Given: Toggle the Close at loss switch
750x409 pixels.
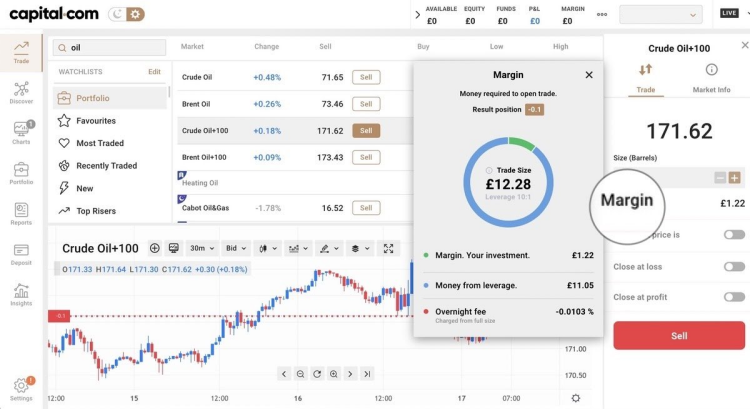Looking at the screenshot, I should coord(734,267).
